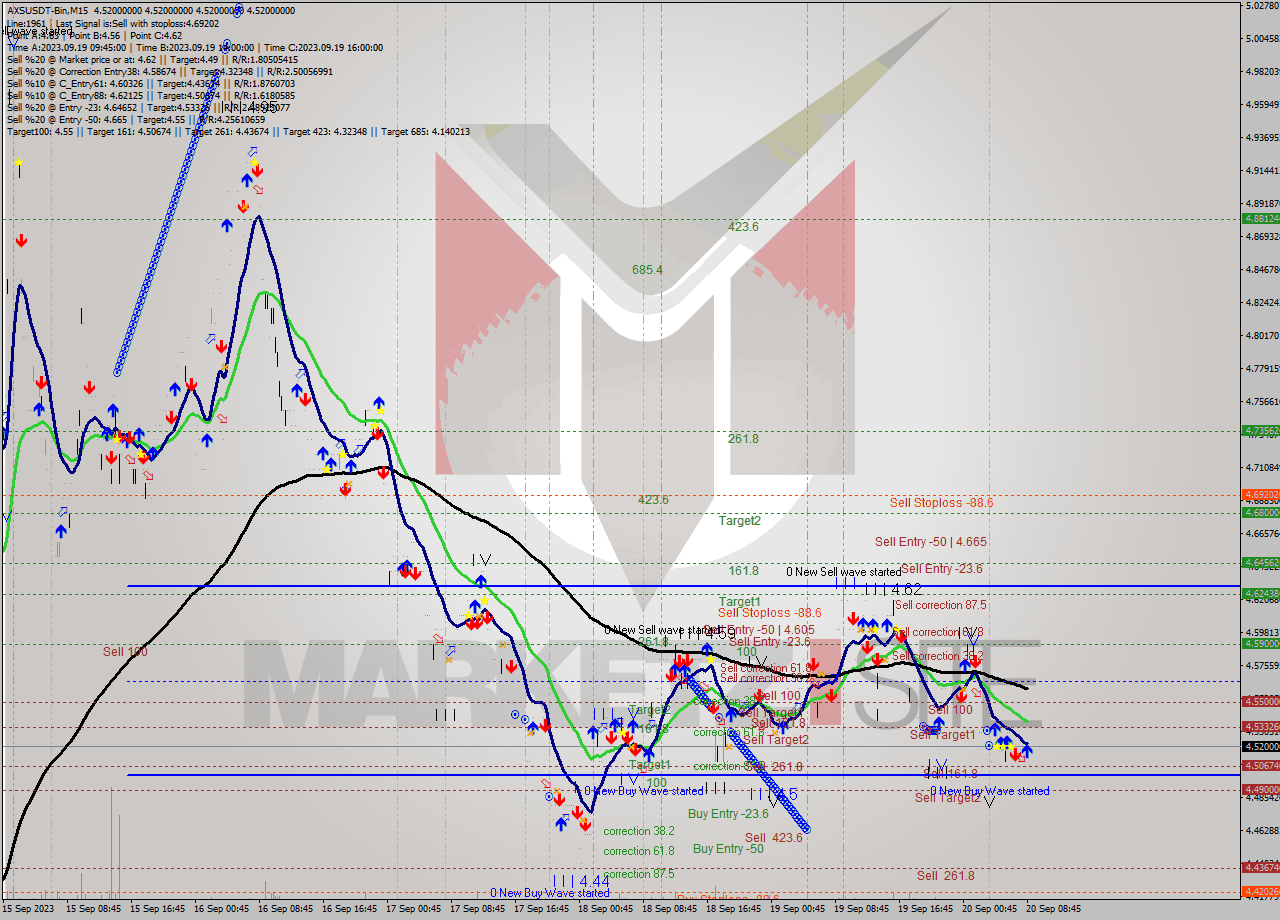Click the 4.95949 price axis label
This screenshot has width=1280, height=920.
click(x=1262, y=104)
